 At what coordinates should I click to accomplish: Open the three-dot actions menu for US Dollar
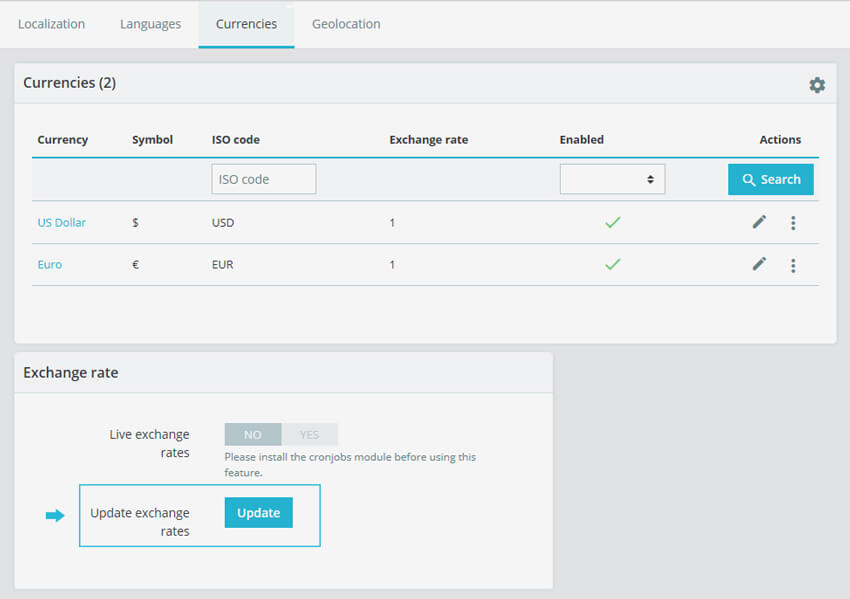pos(793,222)
